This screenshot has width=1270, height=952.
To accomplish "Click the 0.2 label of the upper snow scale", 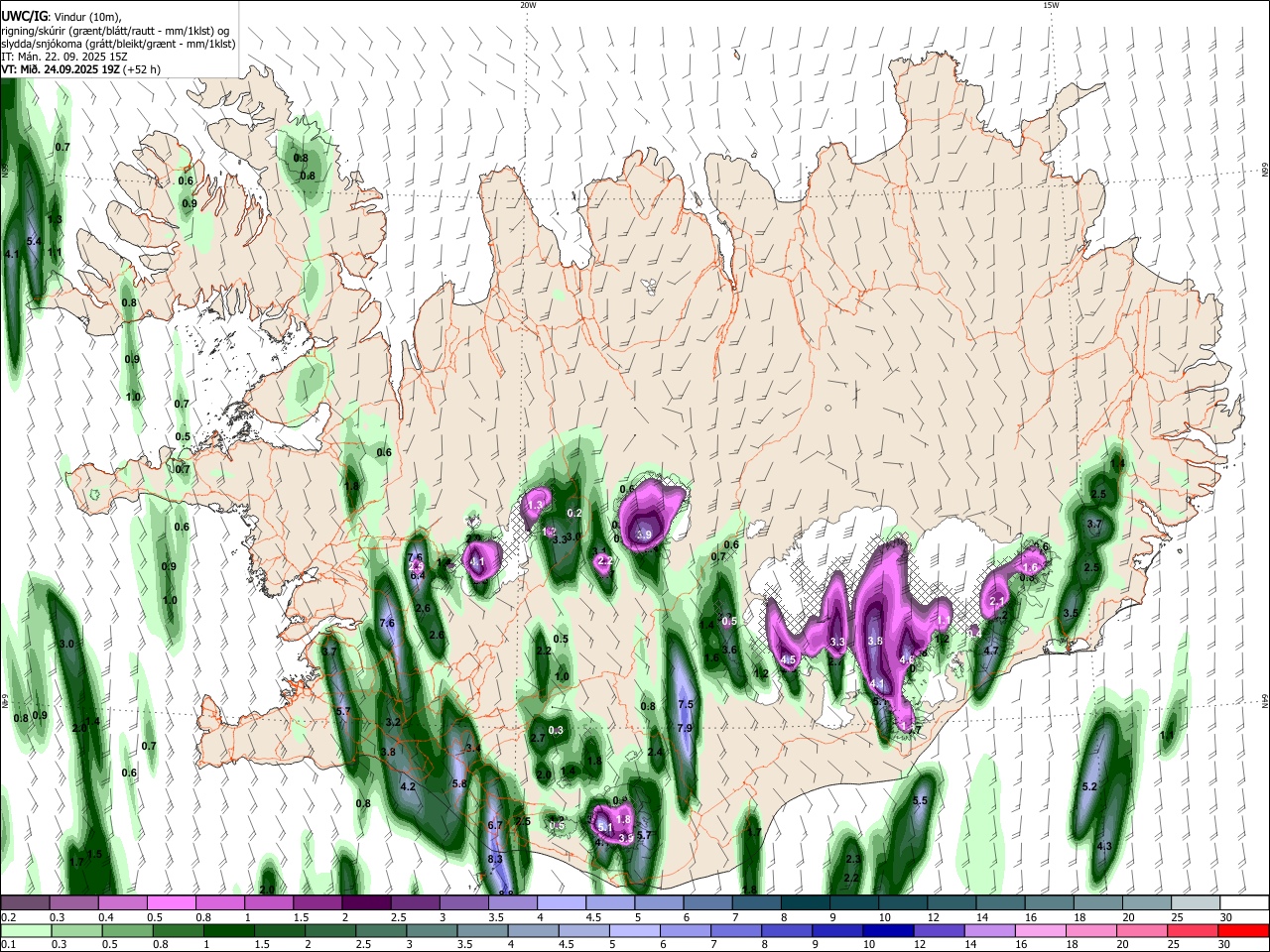I will coord(8,918).
